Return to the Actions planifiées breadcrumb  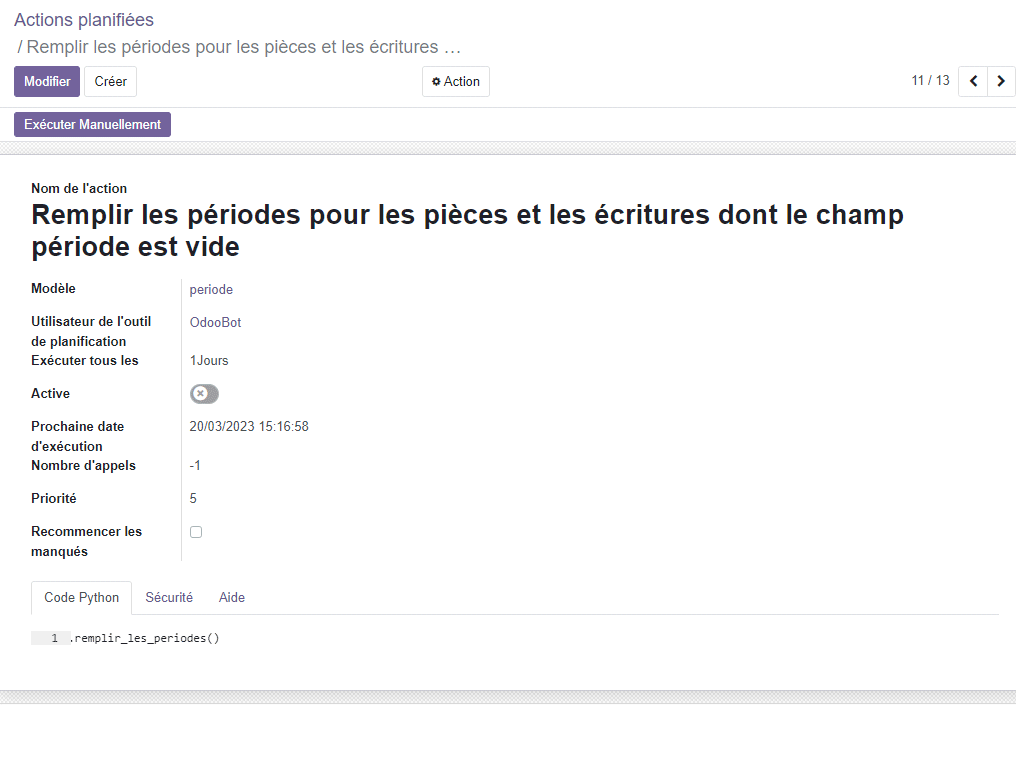[84, 20]
